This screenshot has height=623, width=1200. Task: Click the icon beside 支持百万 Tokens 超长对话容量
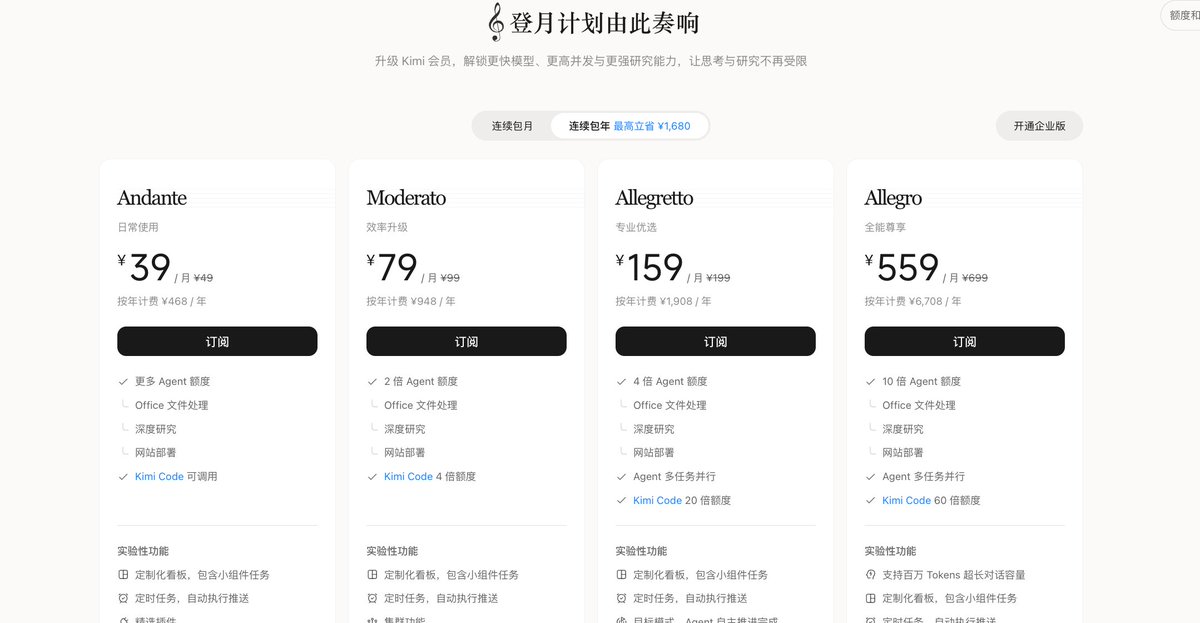(870, 575)
